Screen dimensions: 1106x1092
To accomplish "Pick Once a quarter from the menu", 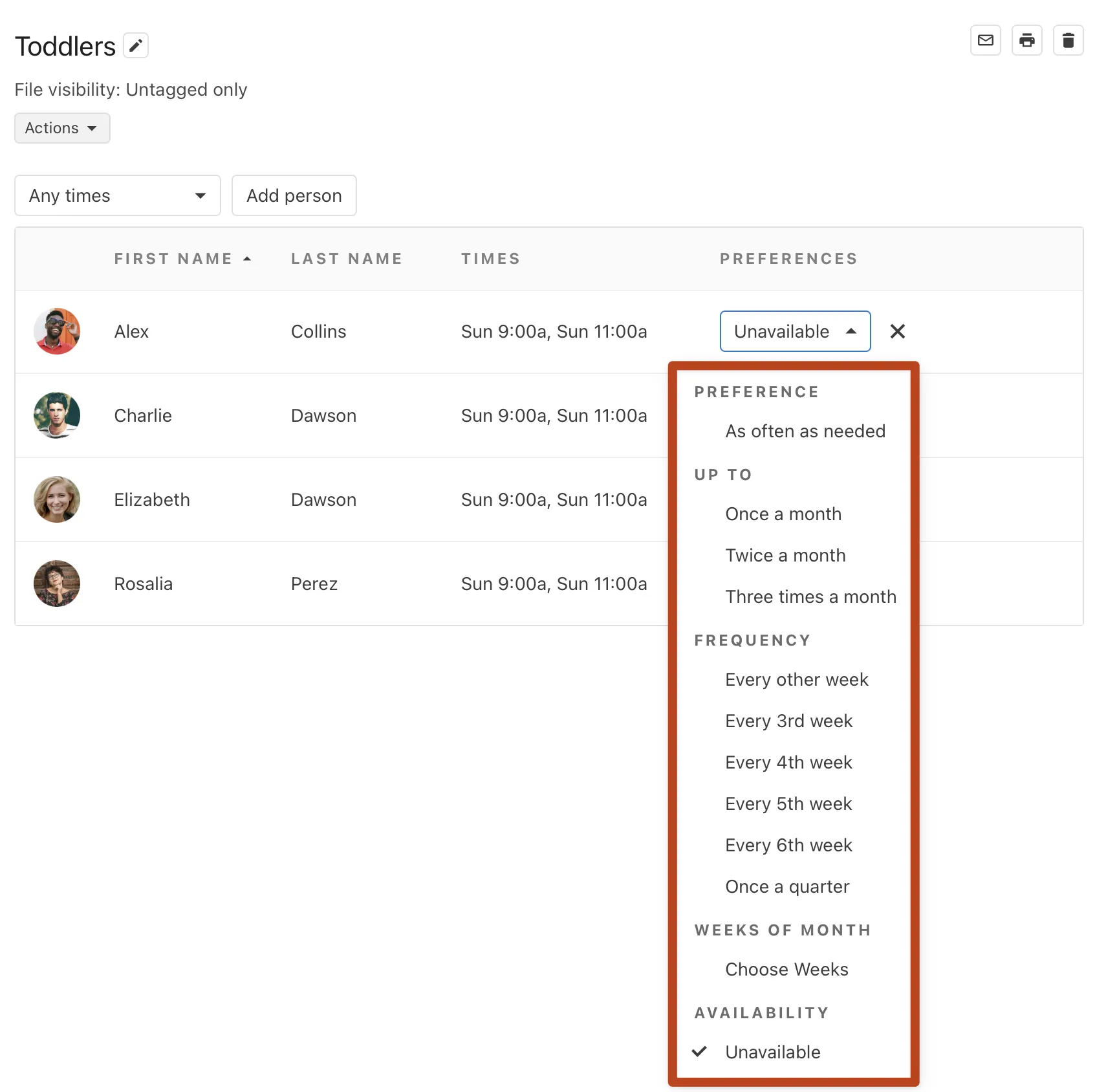I will [x=786, y=886].
